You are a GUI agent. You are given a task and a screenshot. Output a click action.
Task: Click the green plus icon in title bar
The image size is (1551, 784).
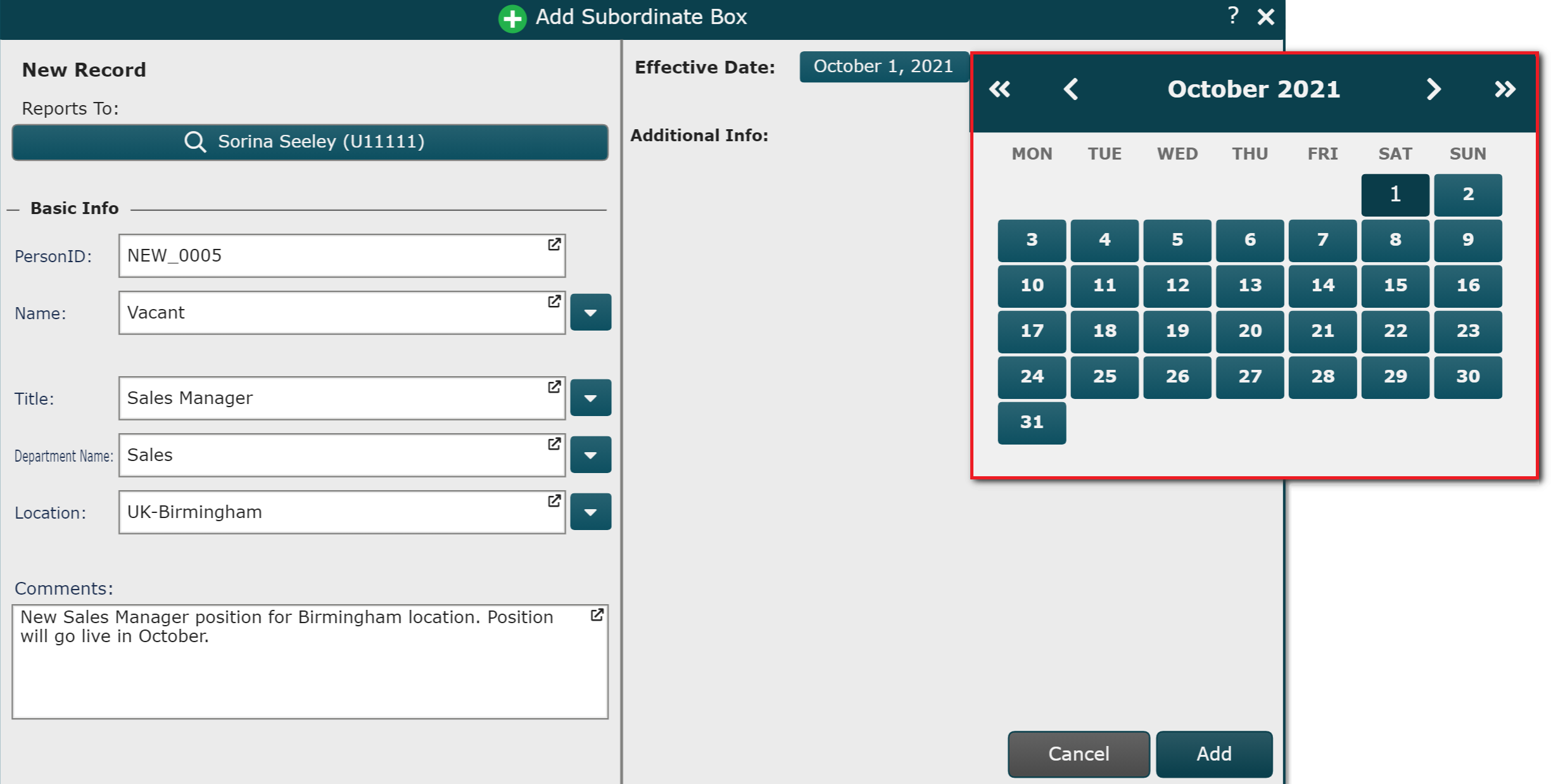tap(512, 18)
